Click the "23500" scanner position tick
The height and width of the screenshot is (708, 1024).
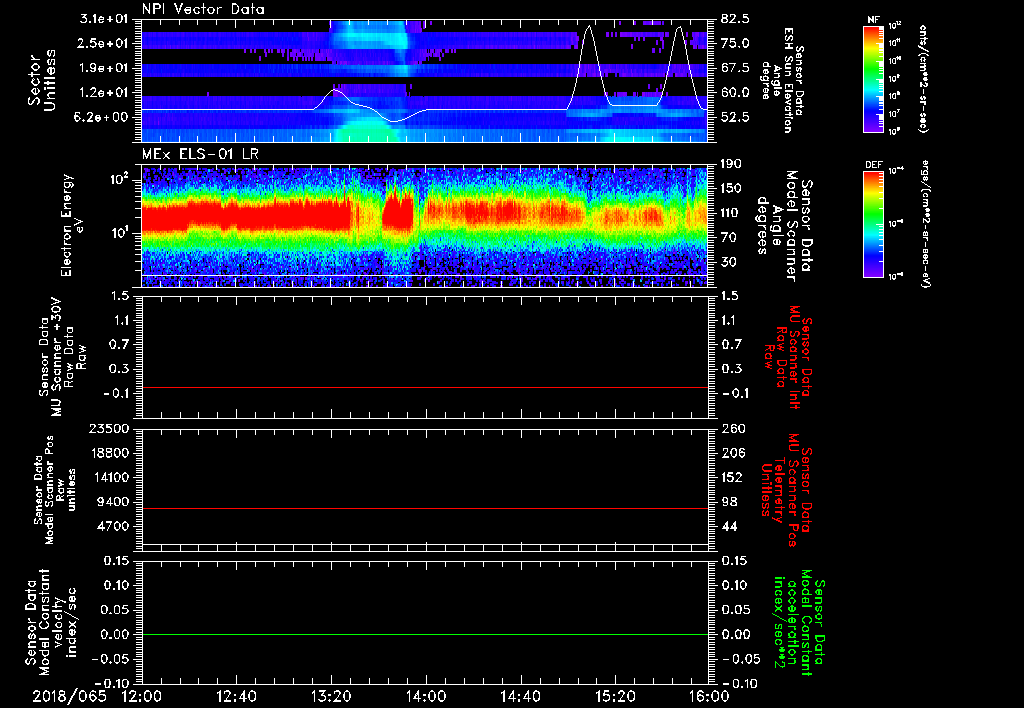click(x=111, y=429)
